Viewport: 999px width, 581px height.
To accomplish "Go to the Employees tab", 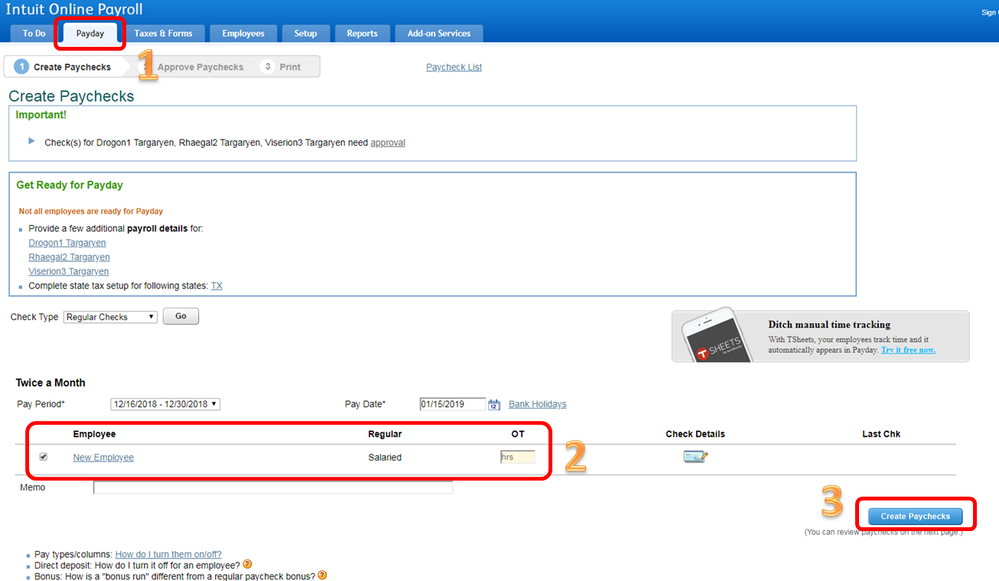I will click(x=243, y=33).
